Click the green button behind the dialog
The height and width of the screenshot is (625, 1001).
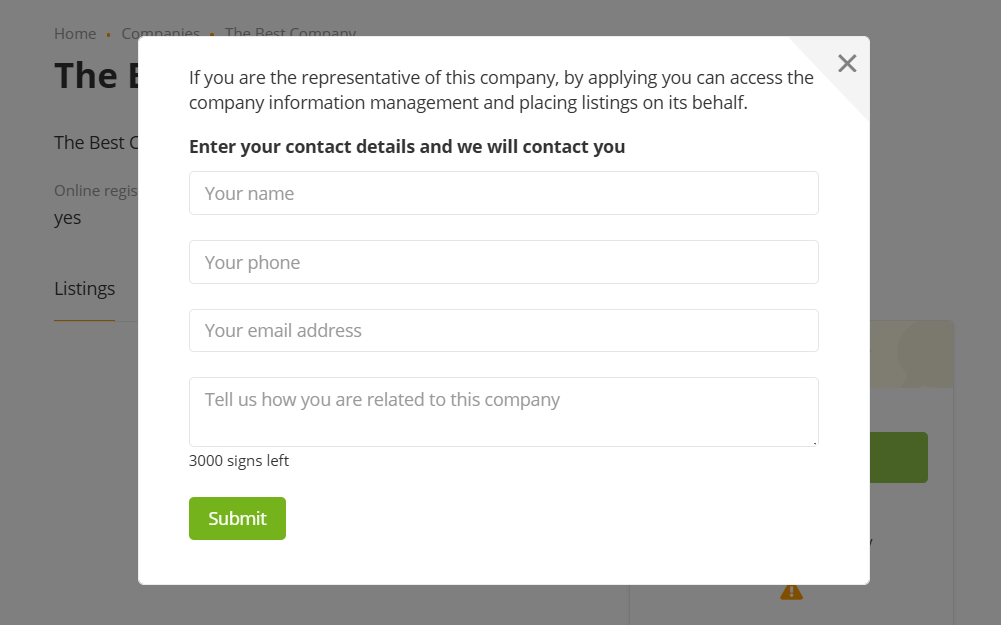(899, 457)
